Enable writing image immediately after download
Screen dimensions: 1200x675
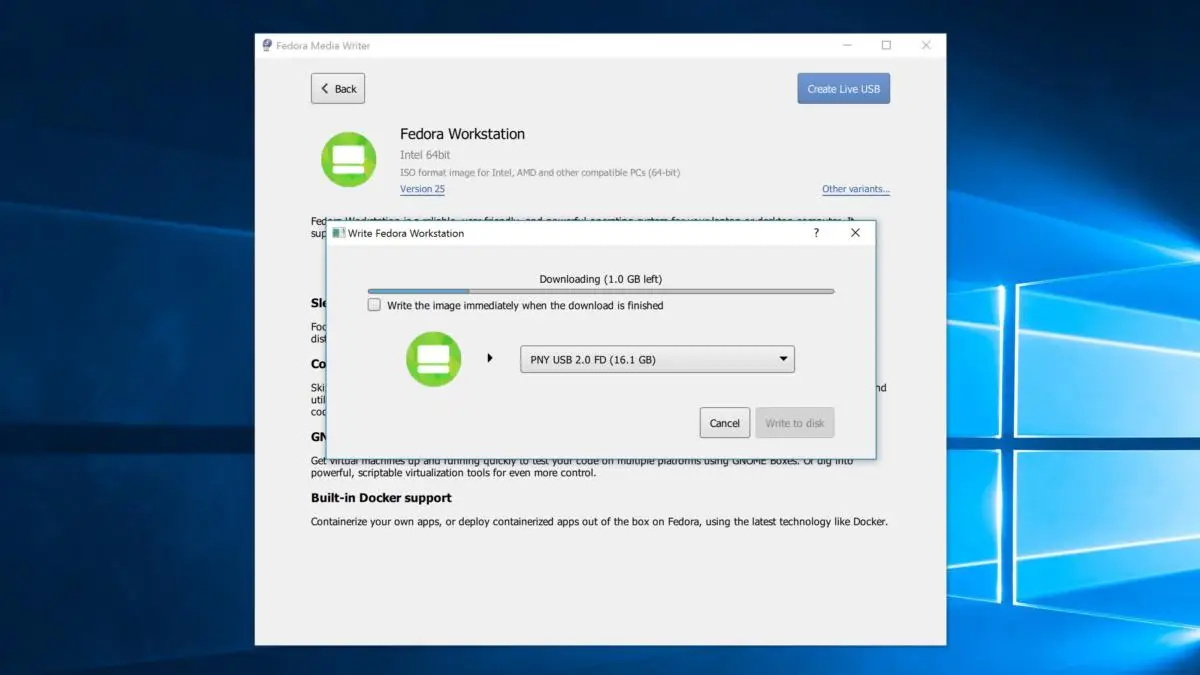coord(374,305)
